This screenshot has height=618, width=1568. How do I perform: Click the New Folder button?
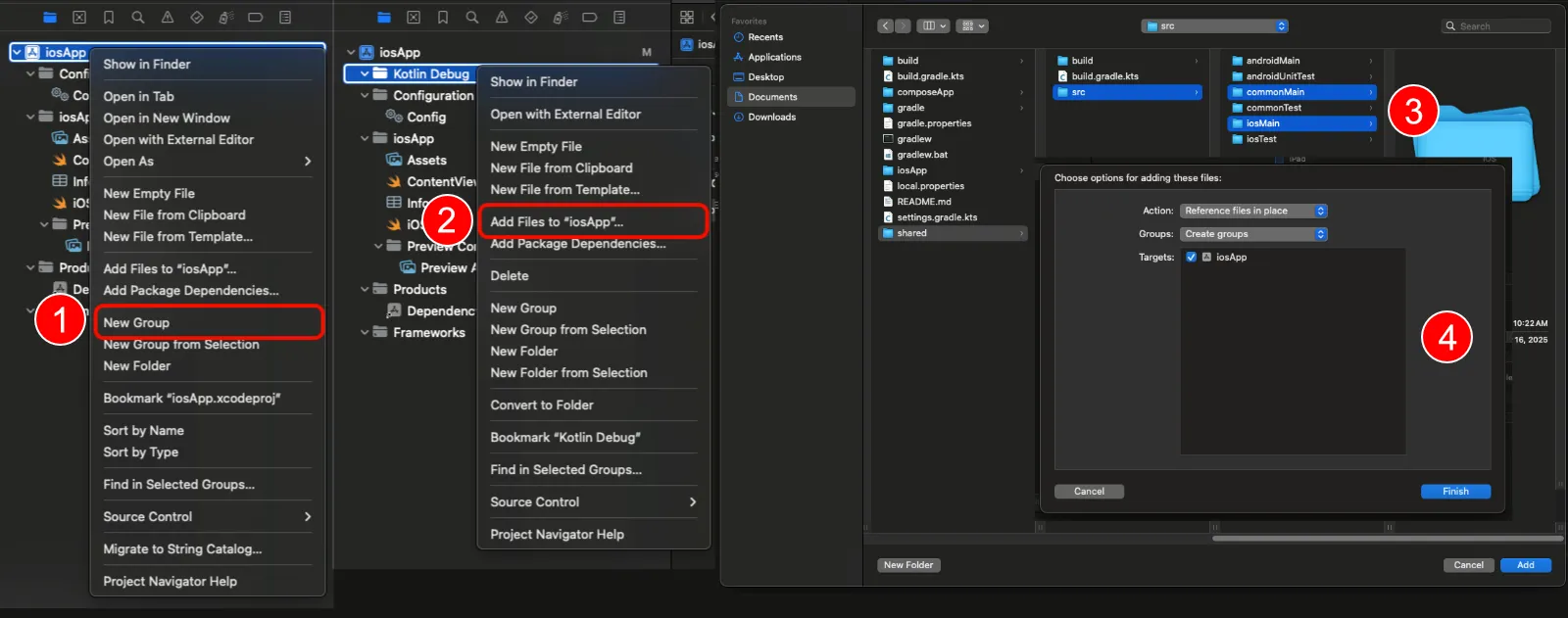[x=908, y=565]
